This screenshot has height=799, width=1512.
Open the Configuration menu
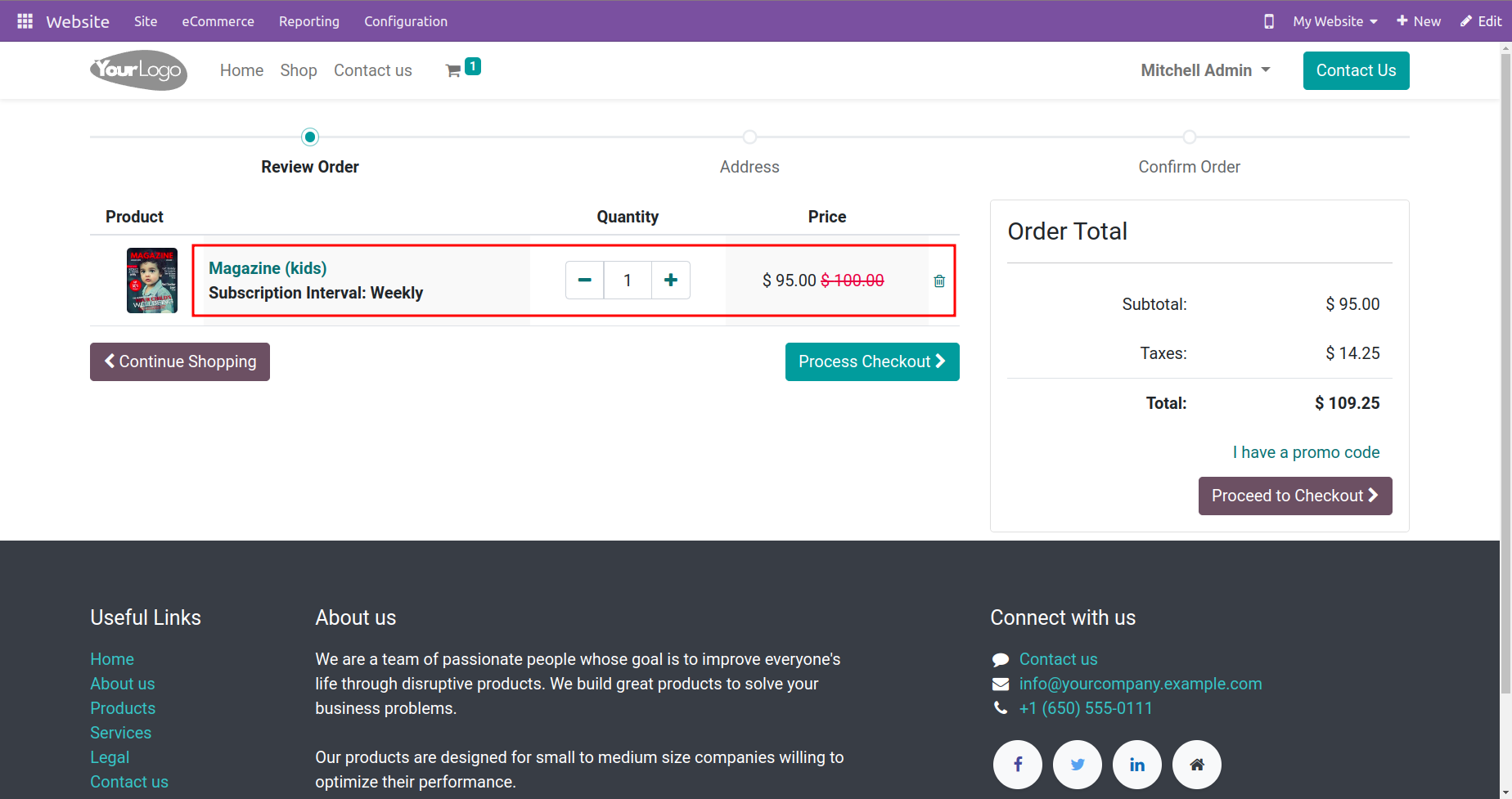tap(406, 21)
